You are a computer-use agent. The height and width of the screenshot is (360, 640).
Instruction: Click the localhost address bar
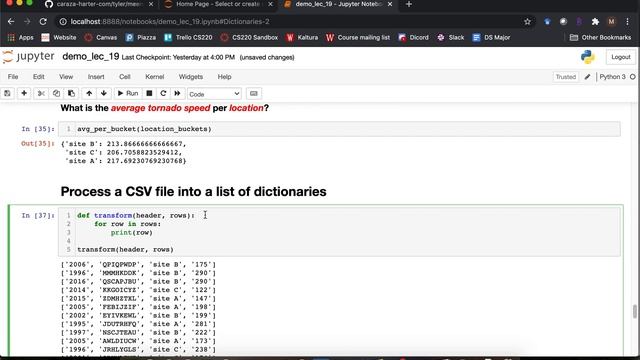coord(294,22)
